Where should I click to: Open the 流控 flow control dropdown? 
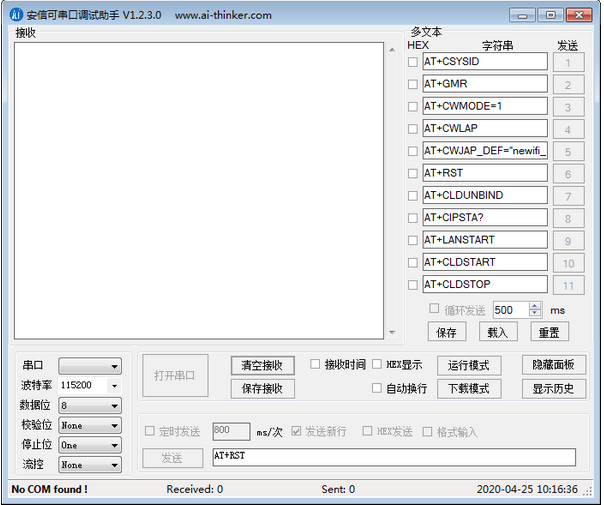[90, 465]
